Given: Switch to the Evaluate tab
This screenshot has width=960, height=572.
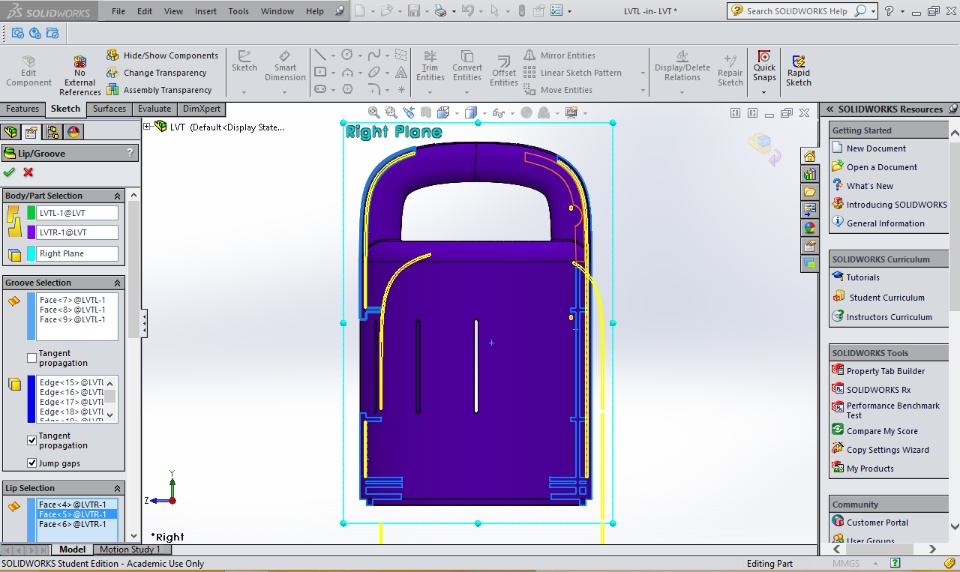Looking at the screenshot, I should click(x=154, y=109).
